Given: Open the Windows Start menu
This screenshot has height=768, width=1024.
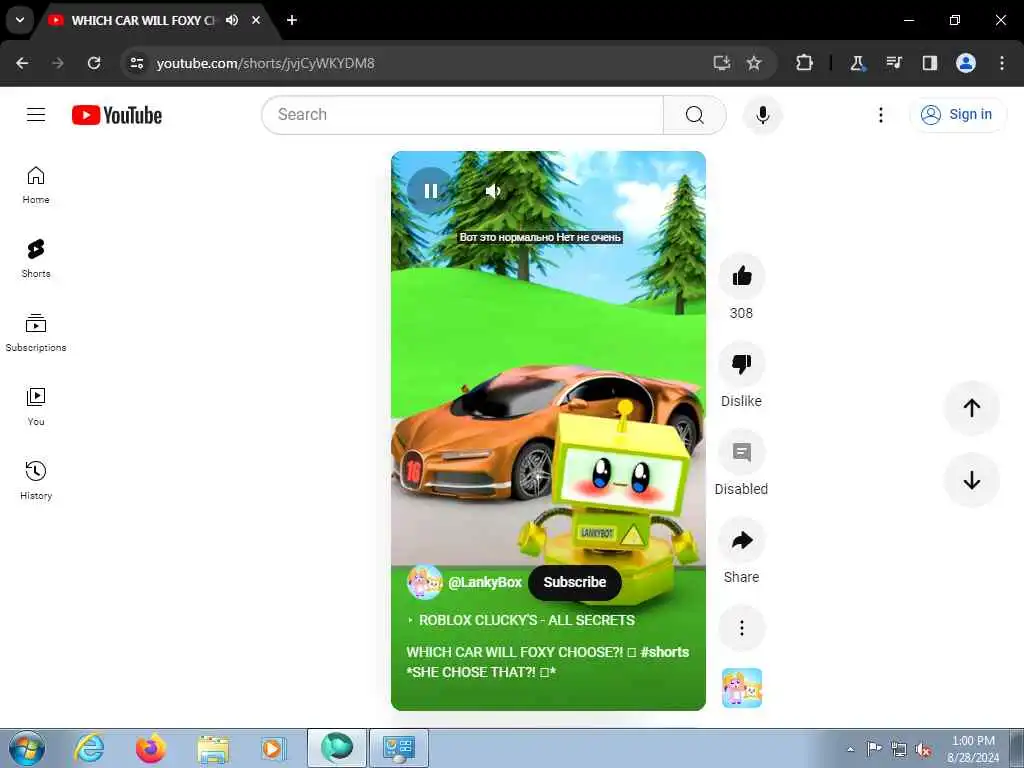Looking at the screenshot, I should (27, 748).
